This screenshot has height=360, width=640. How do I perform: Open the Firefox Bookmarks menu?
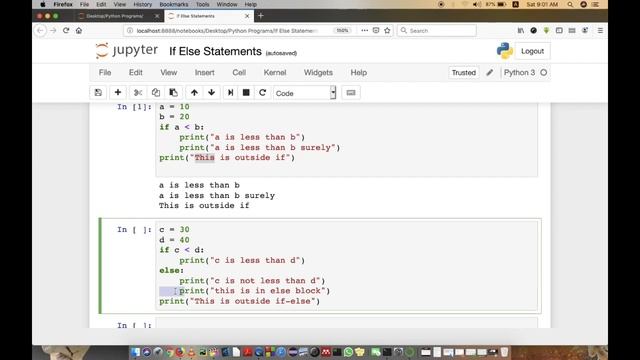pos(174,4)
